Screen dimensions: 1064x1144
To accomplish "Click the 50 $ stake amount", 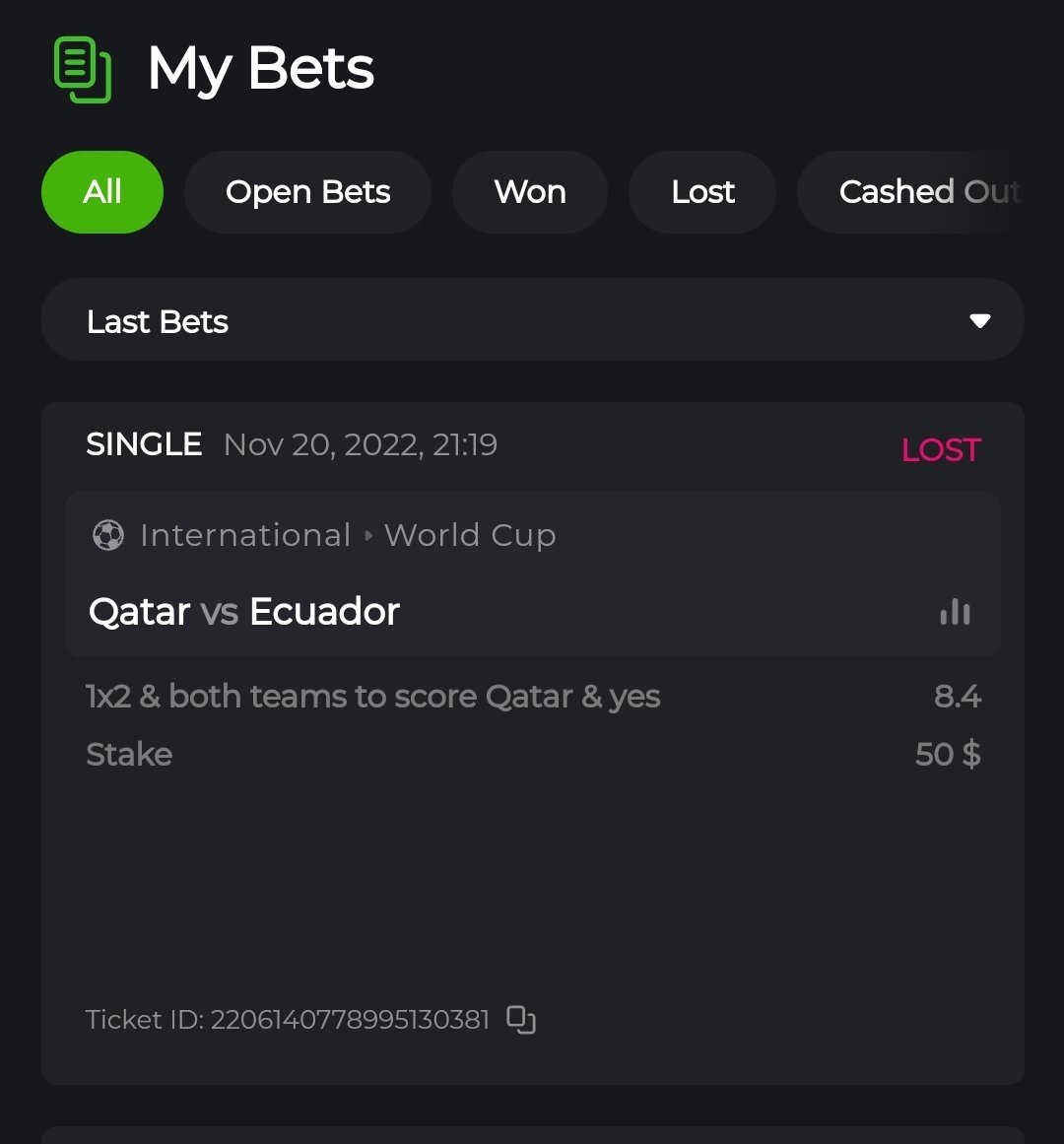I will point(947,755).
